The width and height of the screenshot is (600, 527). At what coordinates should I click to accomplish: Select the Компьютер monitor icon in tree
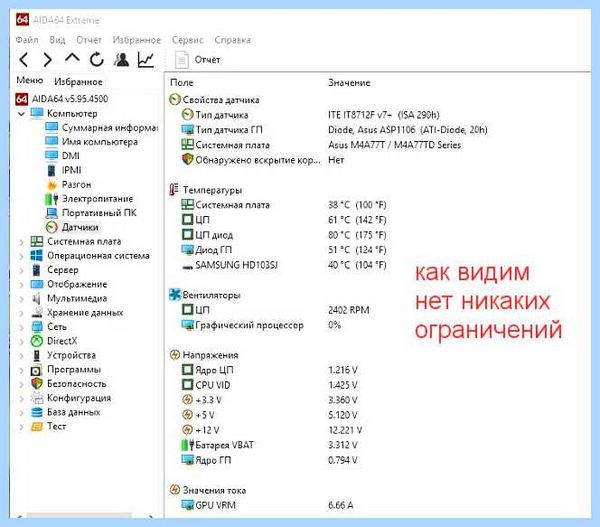[x=37, y=113]
